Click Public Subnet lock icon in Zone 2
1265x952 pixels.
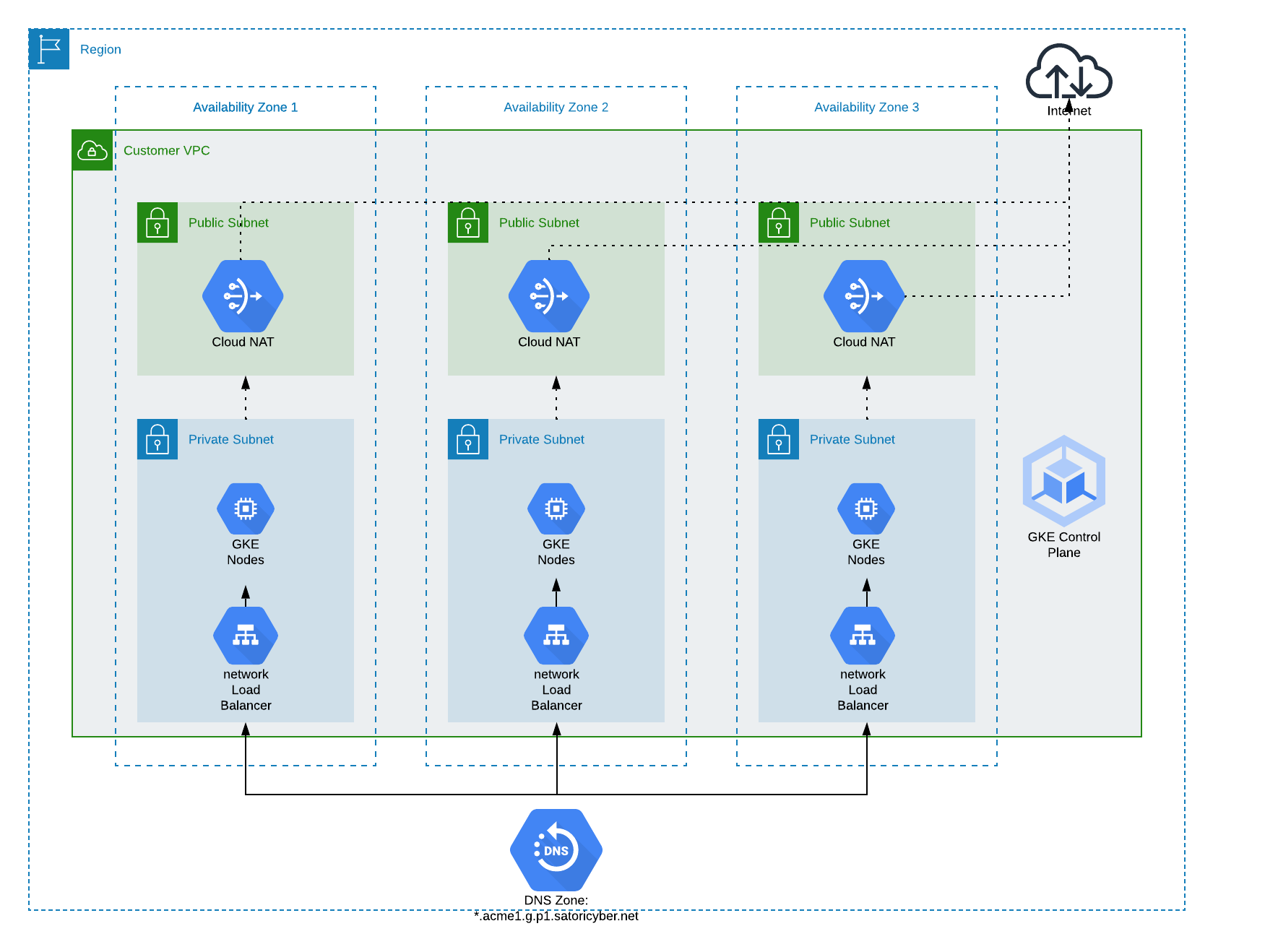(x=468, y=222)
